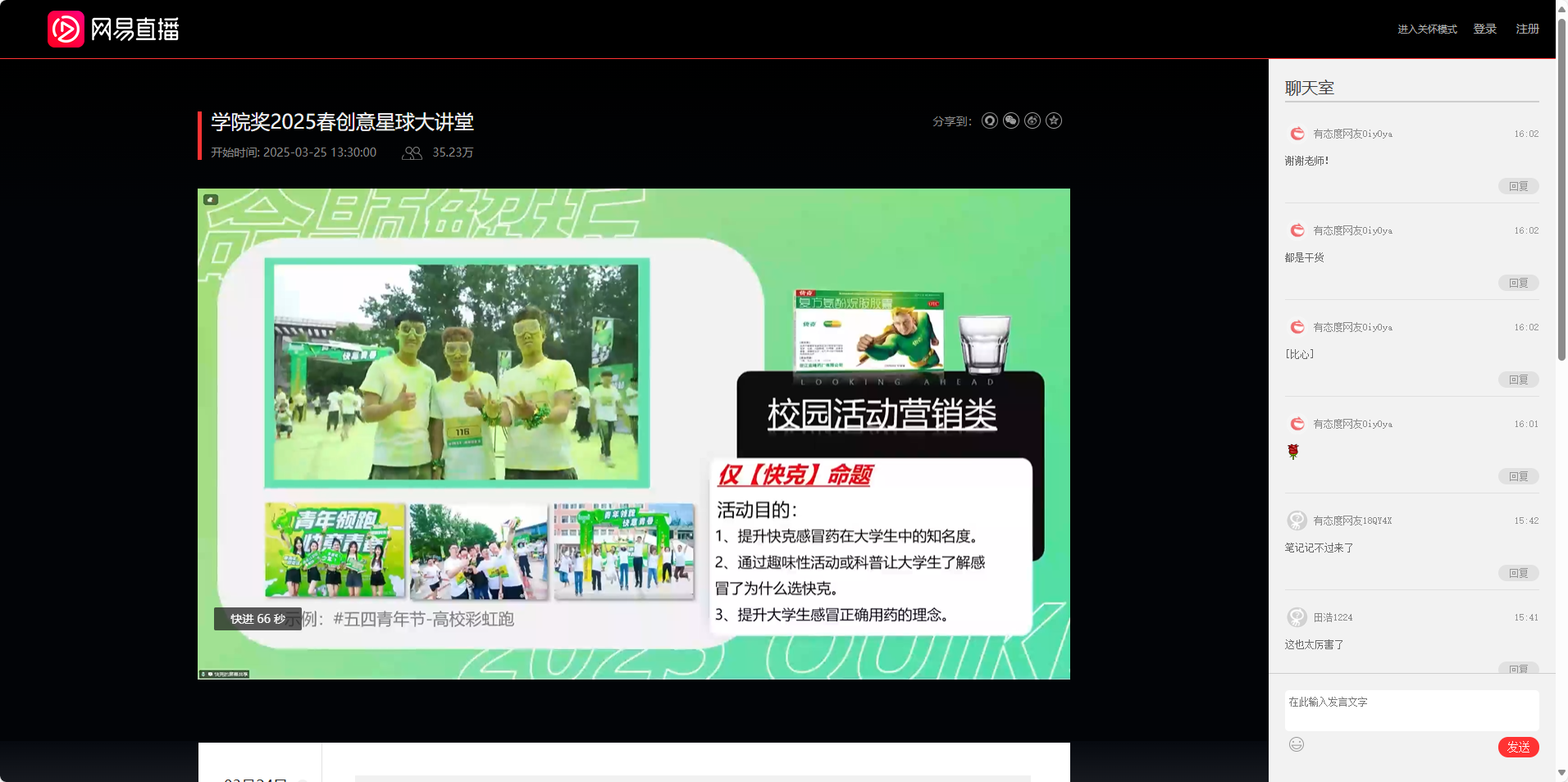Image resolution: width=1568 pixels, height=782 pixels.
Task: Reply to the '笔记记不过来了' message
Action: 1518,573
